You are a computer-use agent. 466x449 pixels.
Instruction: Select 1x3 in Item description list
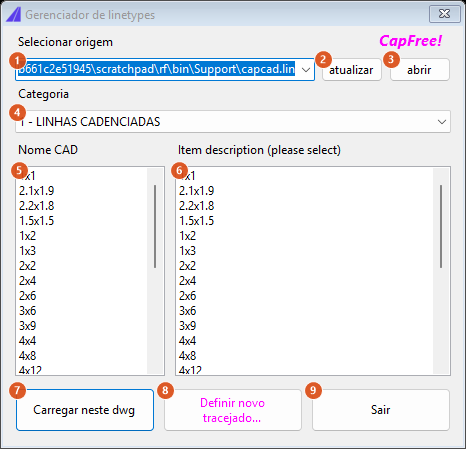tap(304, 251)
